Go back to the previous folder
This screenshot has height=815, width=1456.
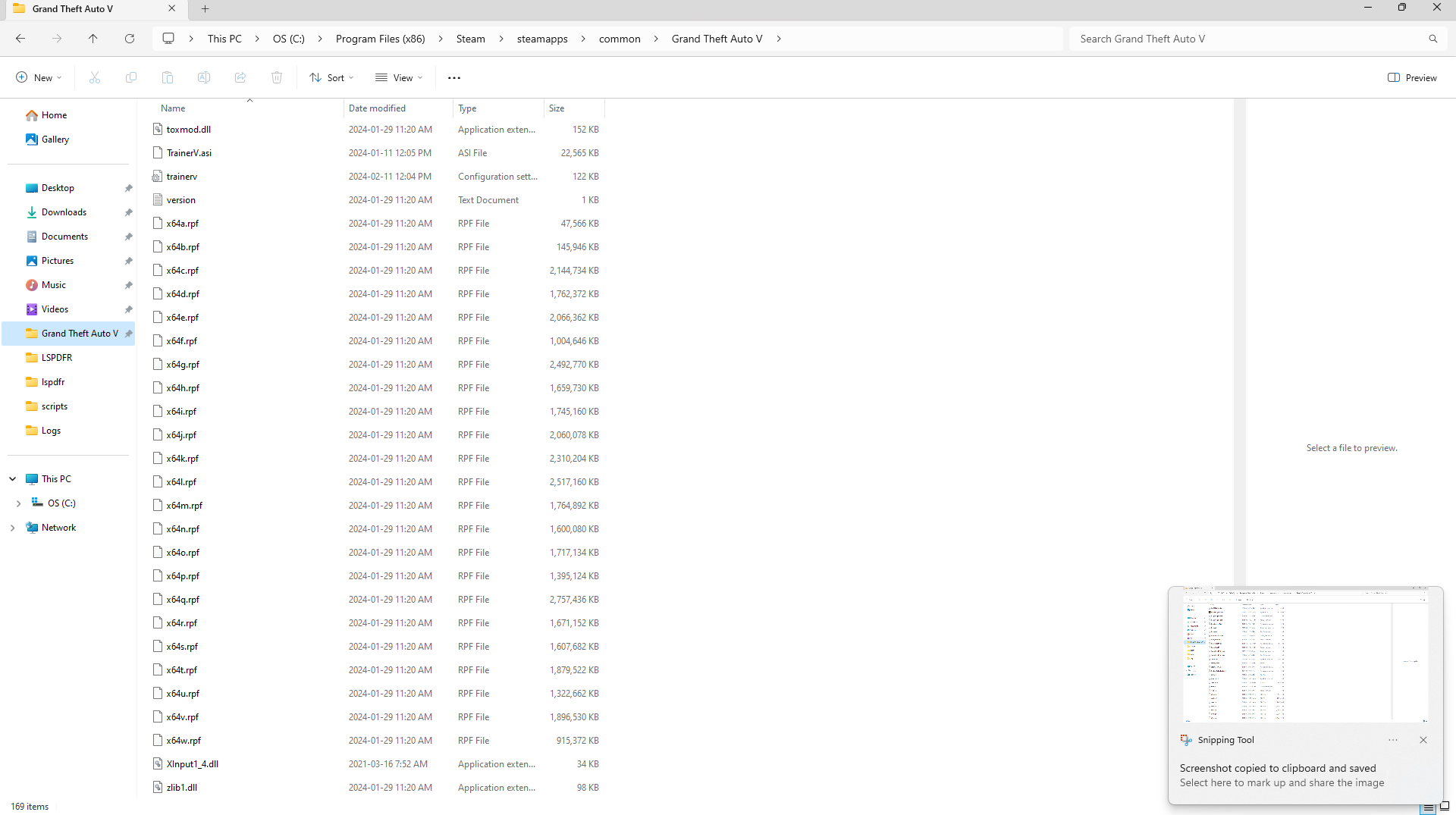tap(20, 39)
